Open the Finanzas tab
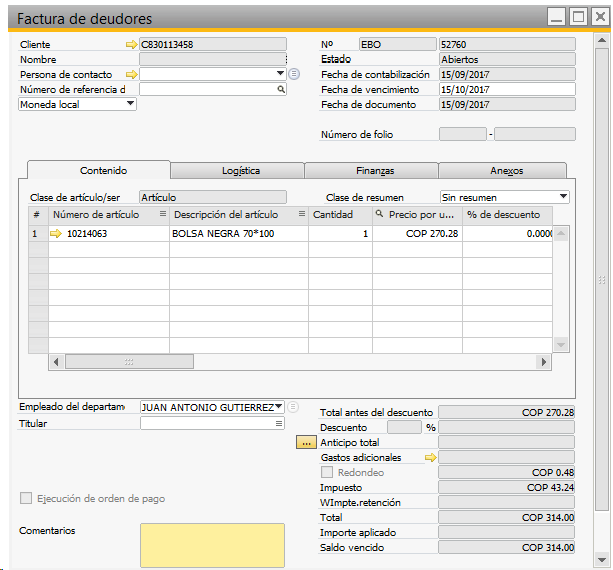 (371, 171)
